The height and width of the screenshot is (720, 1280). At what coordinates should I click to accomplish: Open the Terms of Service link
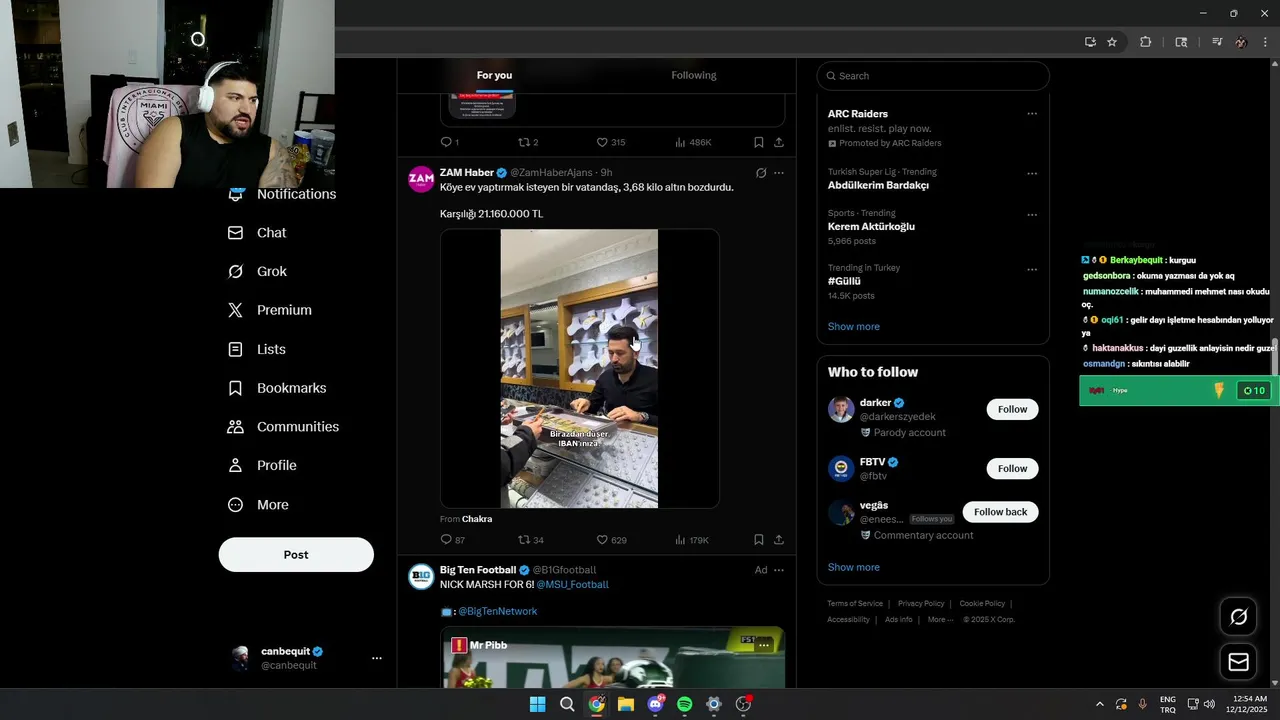(x=855, y=604)
